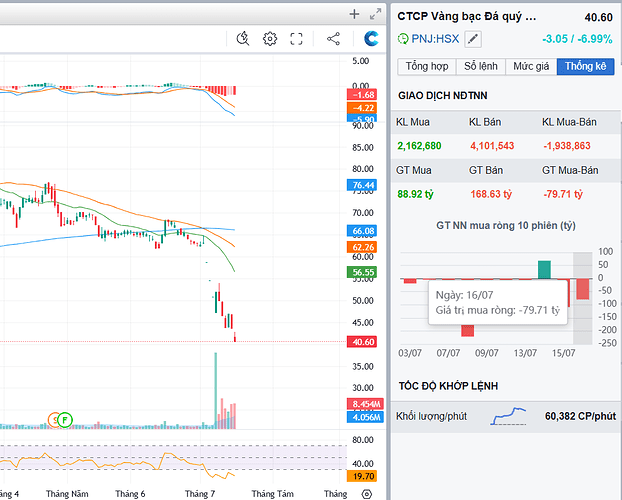Click the TỐC ĐỘ KHỚP LỆNH heading

(x=448, y=386)
